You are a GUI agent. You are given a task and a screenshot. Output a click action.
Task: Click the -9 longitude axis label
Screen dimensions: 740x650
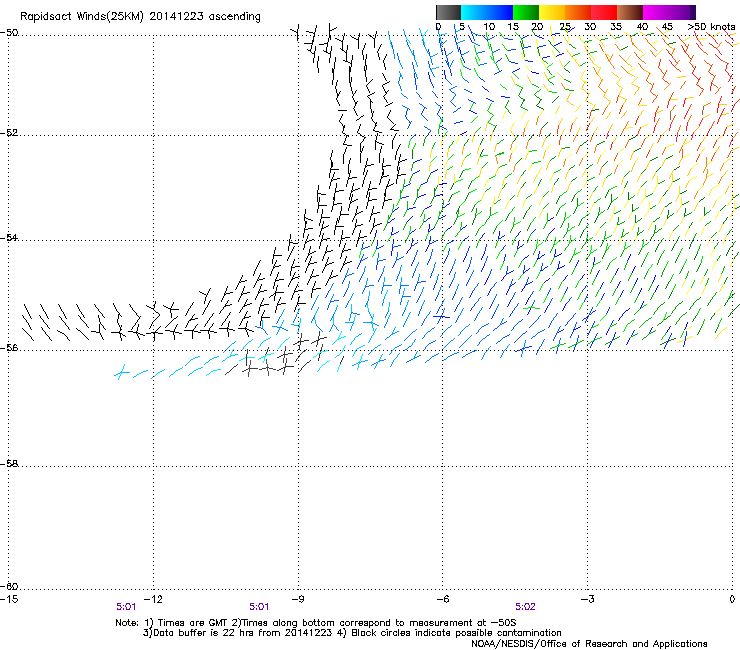pyautogui.click(x=298, y=599)
